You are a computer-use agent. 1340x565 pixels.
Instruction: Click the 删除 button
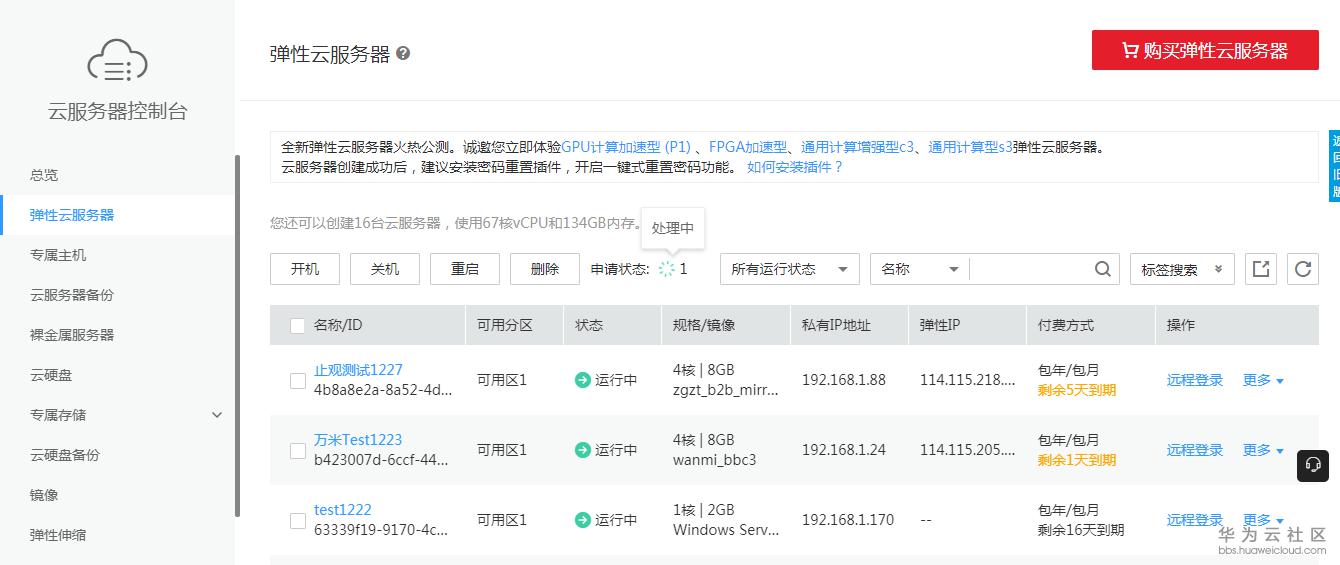(545, 269)
